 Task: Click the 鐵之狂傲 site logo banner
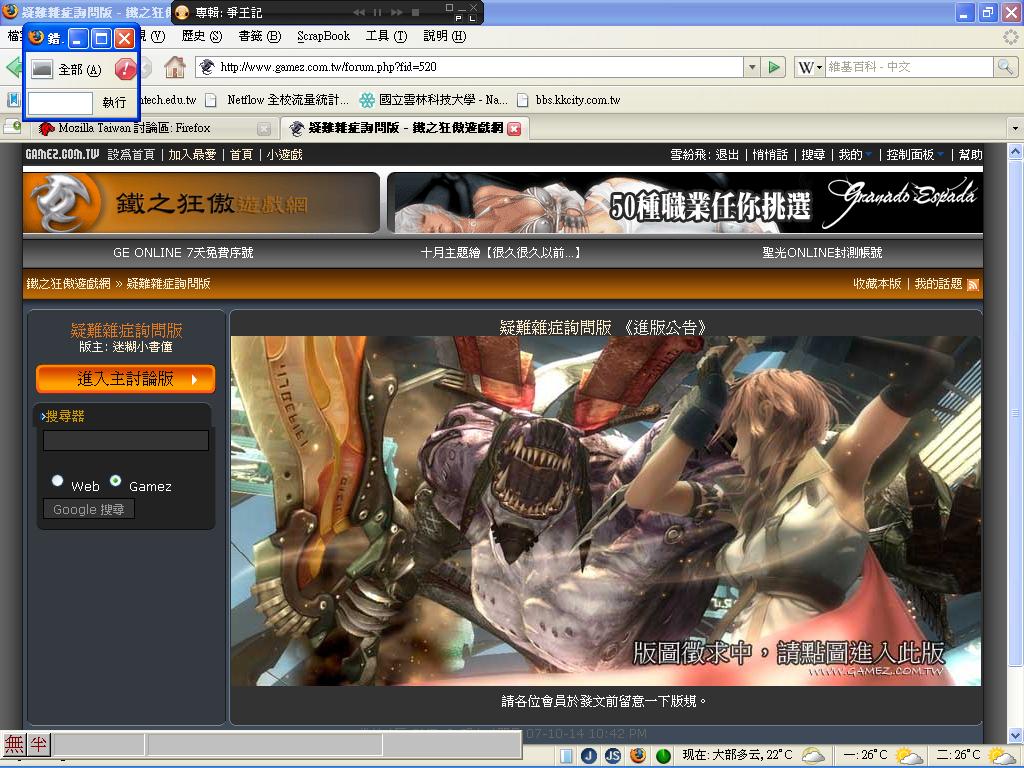pyautogui.click(x=201, y=202)
